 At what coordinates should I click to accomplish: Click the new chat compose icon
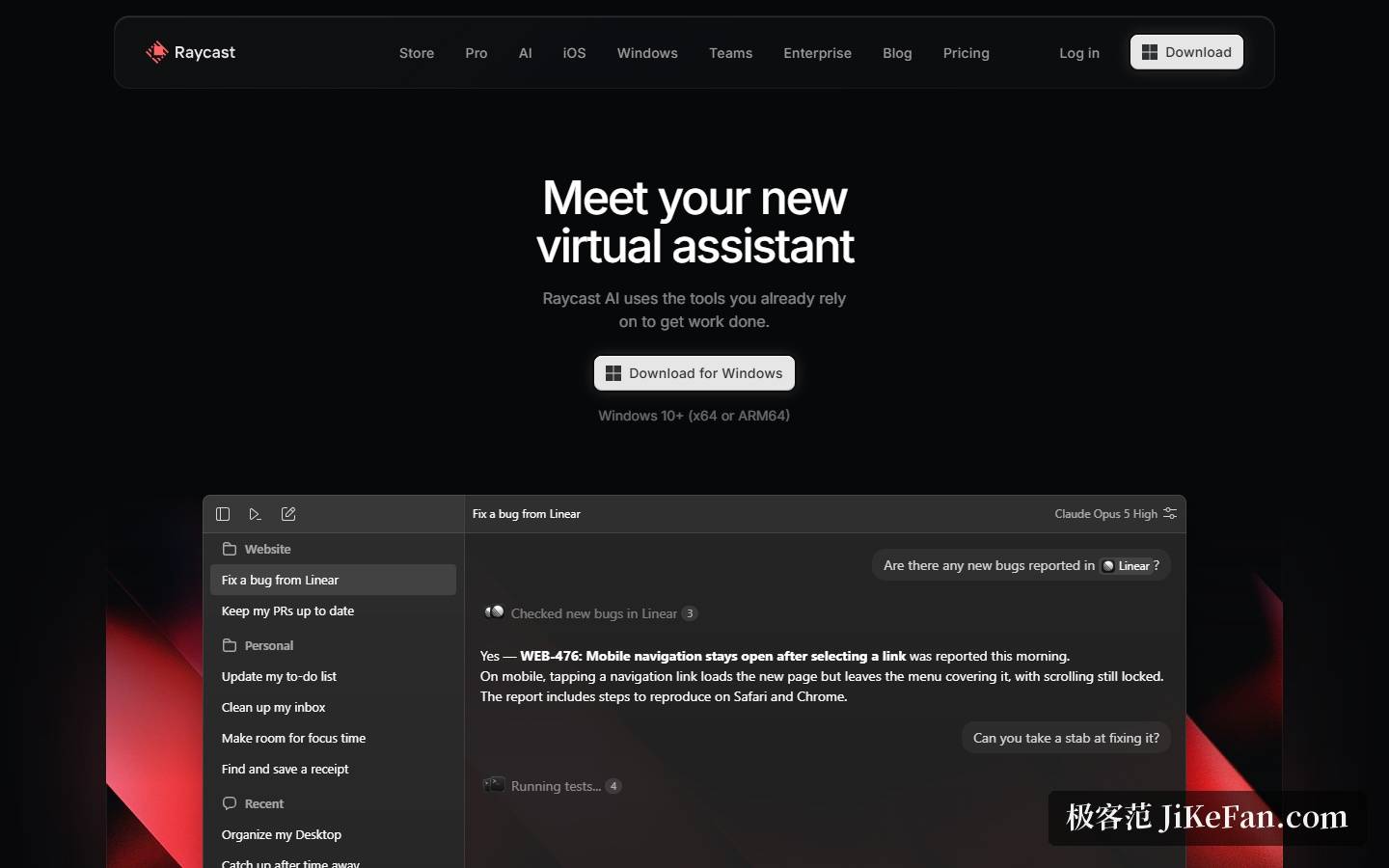click(x=288, y=514)
